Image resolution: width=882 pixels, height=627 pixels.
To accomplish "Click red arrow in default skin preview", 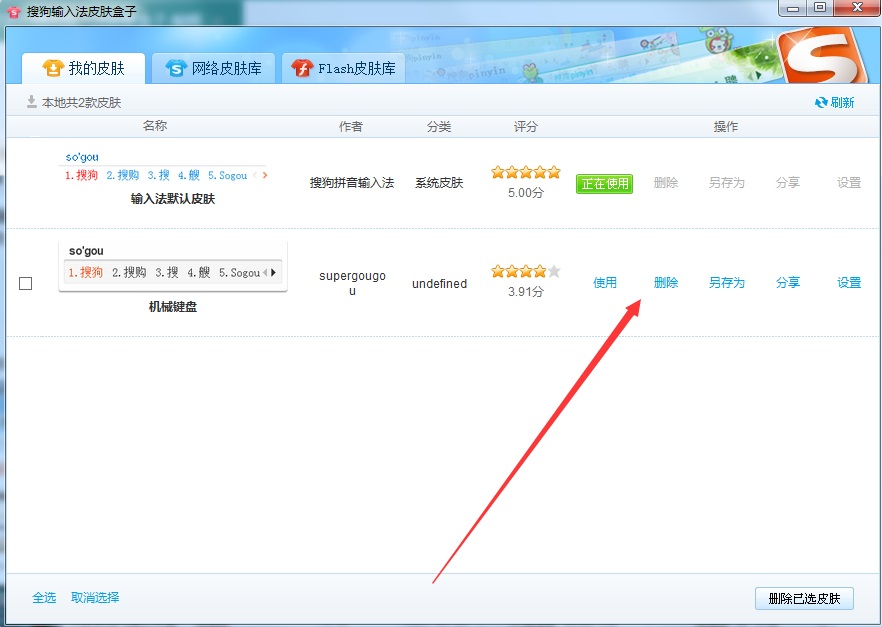I will click(x=264, y=175).
